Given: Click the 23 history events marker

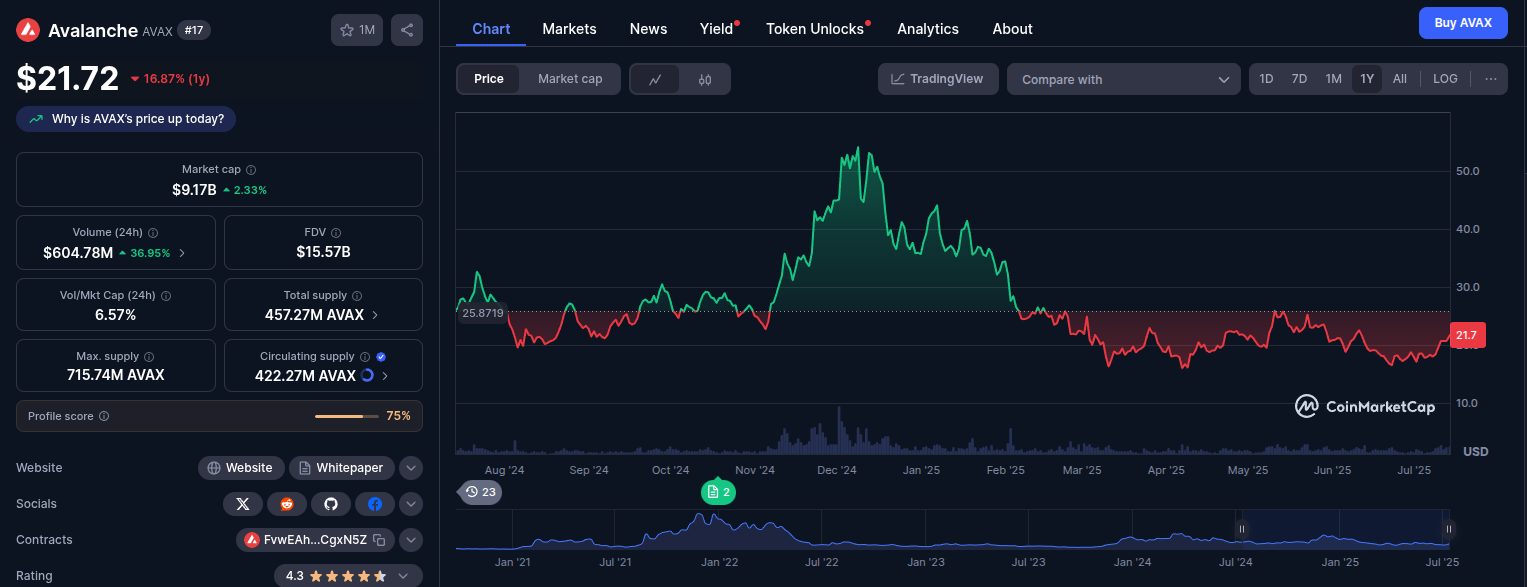Looking at the screenshot, I should [x=480, y=492].
